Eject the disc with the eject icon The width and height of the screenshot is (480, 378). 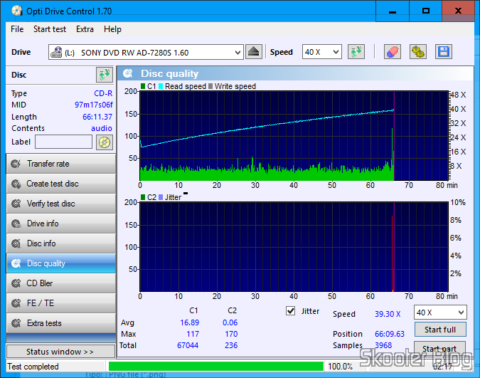pyautogui.click(x=254, y=52)
